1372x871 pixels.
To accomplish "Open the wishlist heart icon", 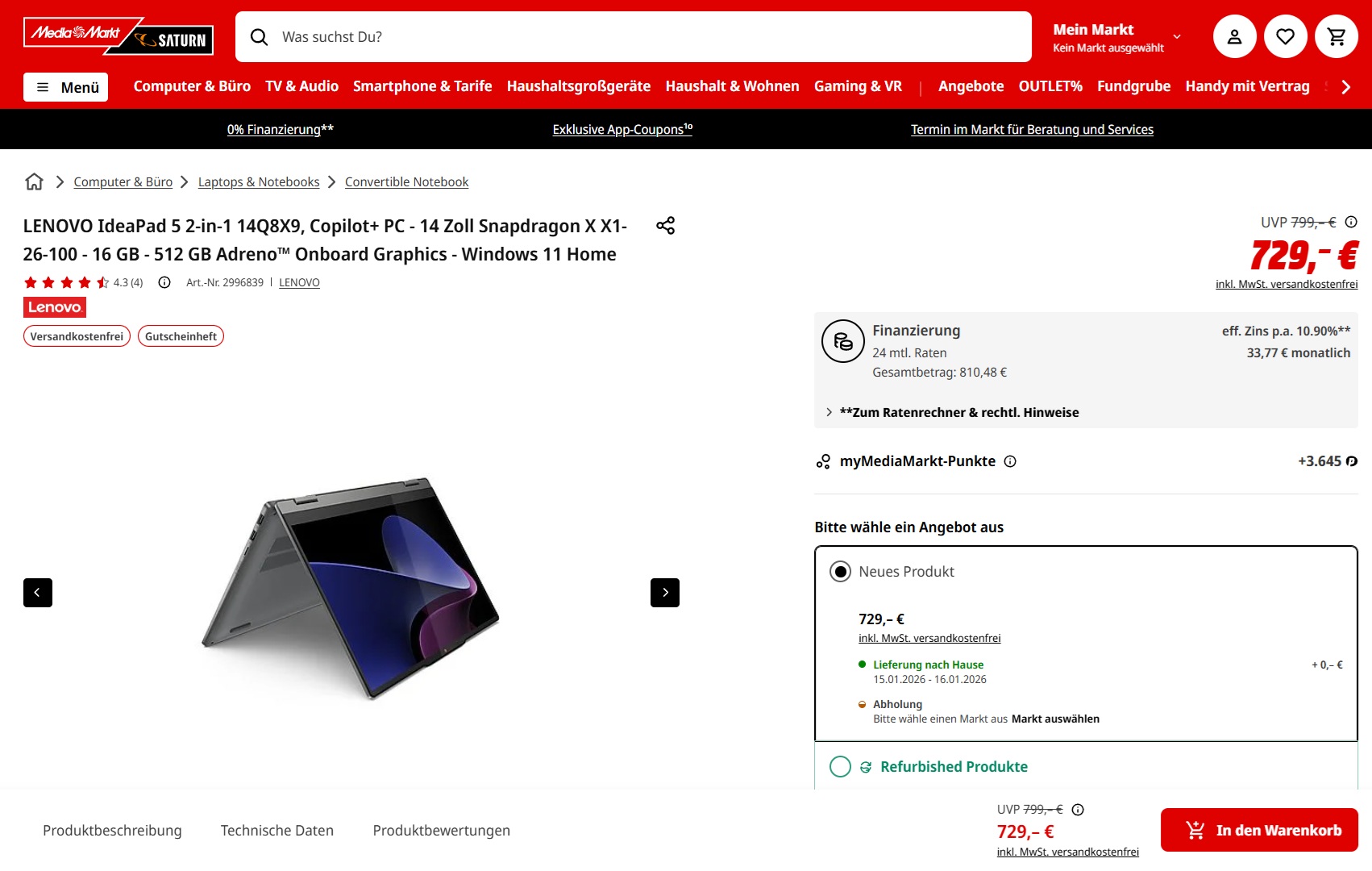I will click(1285, 36).
